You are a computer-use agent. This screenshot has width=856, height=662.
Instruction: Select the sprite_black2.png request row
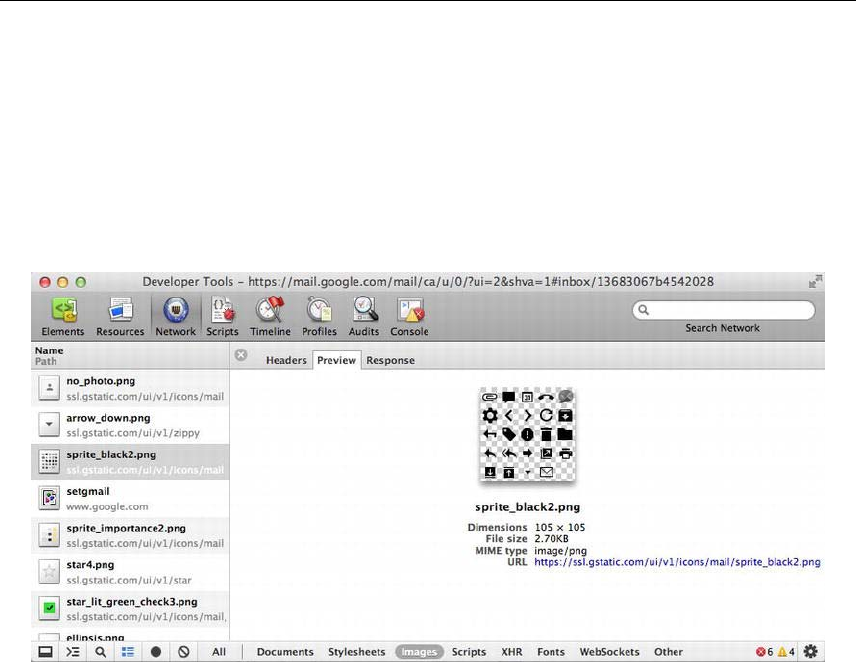click(x=130, y=462)
